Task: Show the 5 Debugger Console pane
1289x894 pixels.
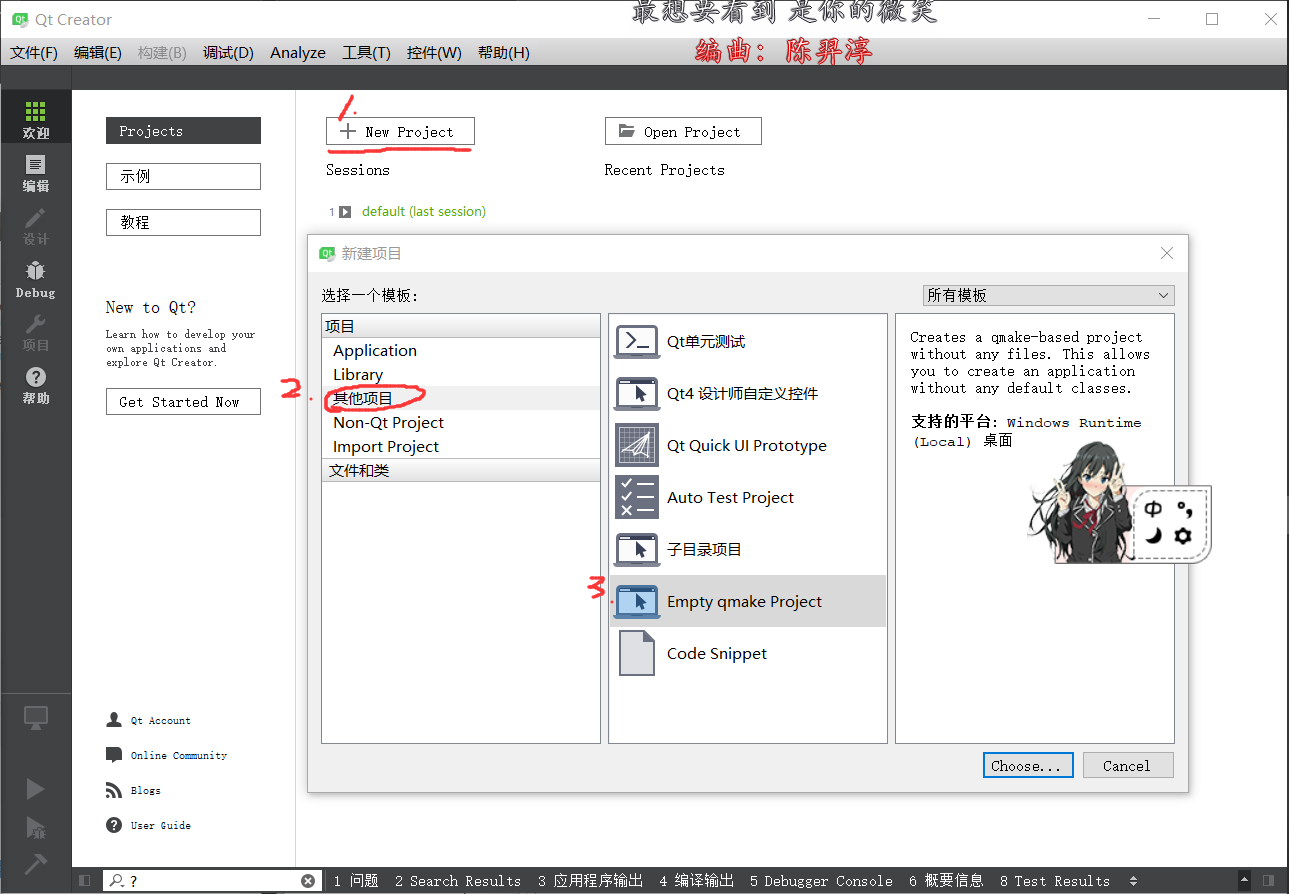Action: (x=821, y=881)
